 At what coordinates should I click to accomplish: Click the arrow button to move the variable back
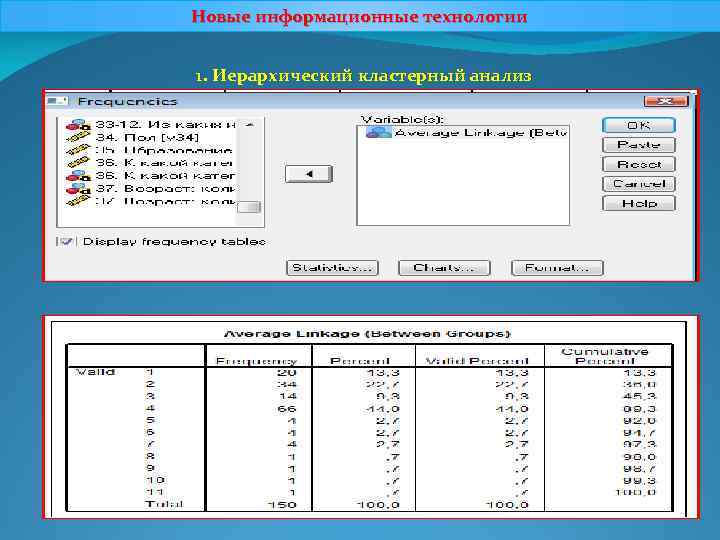coord(309,174)
